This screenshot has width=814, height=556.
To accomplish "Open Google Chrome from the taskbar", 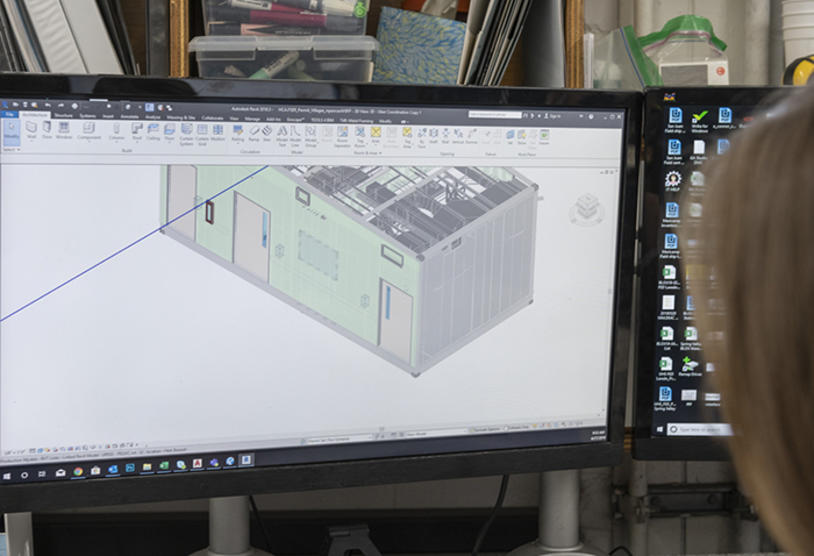I will [x=78, y=471].
